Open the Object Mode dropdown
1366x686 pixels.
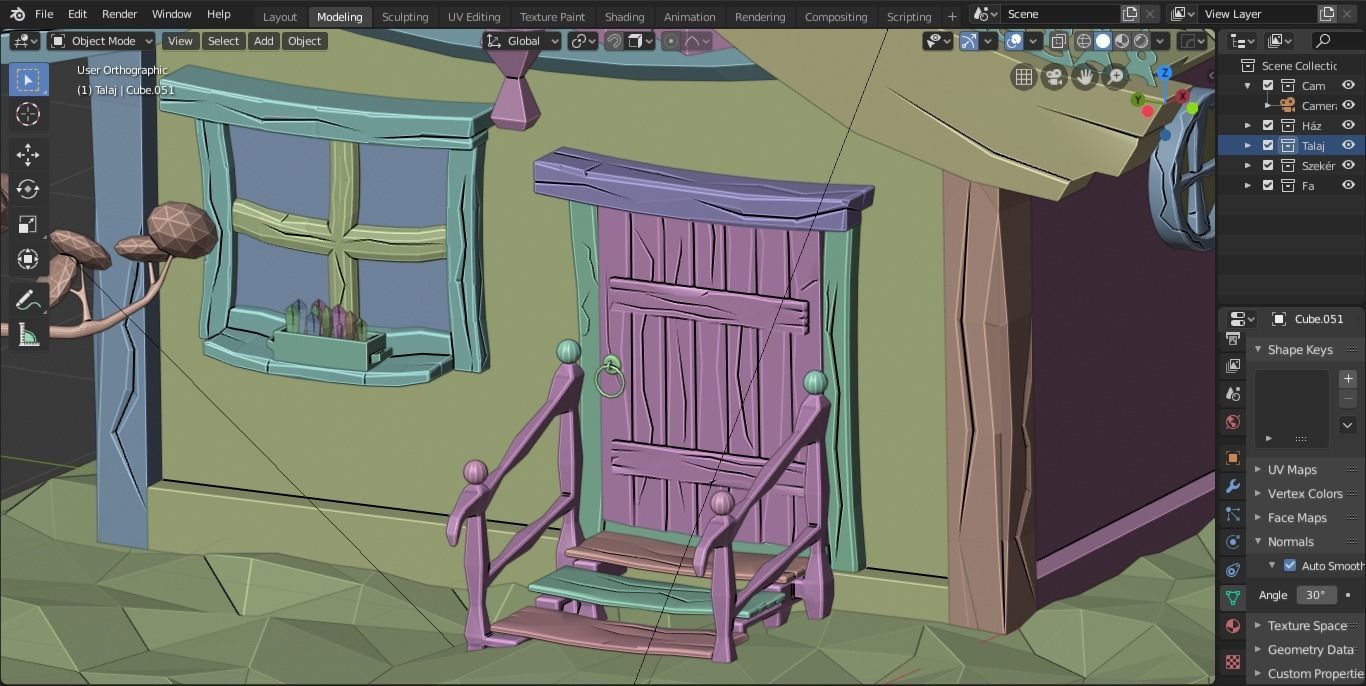coord(101,41)
